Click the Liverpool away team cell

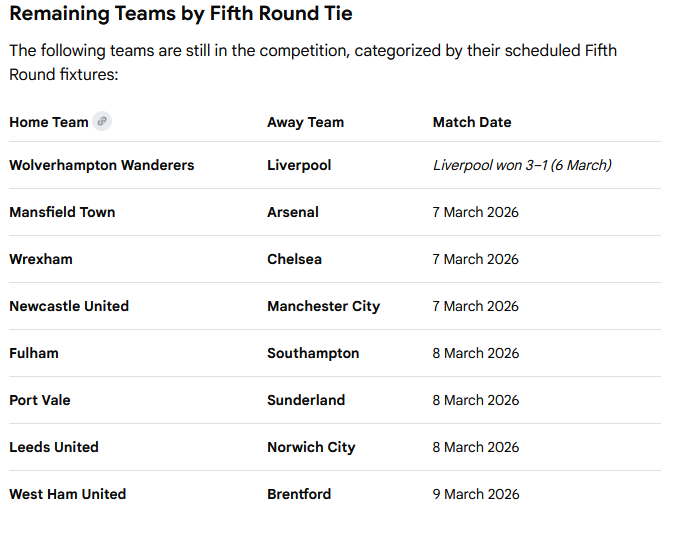pyautogui.click(x=299, y=165)
